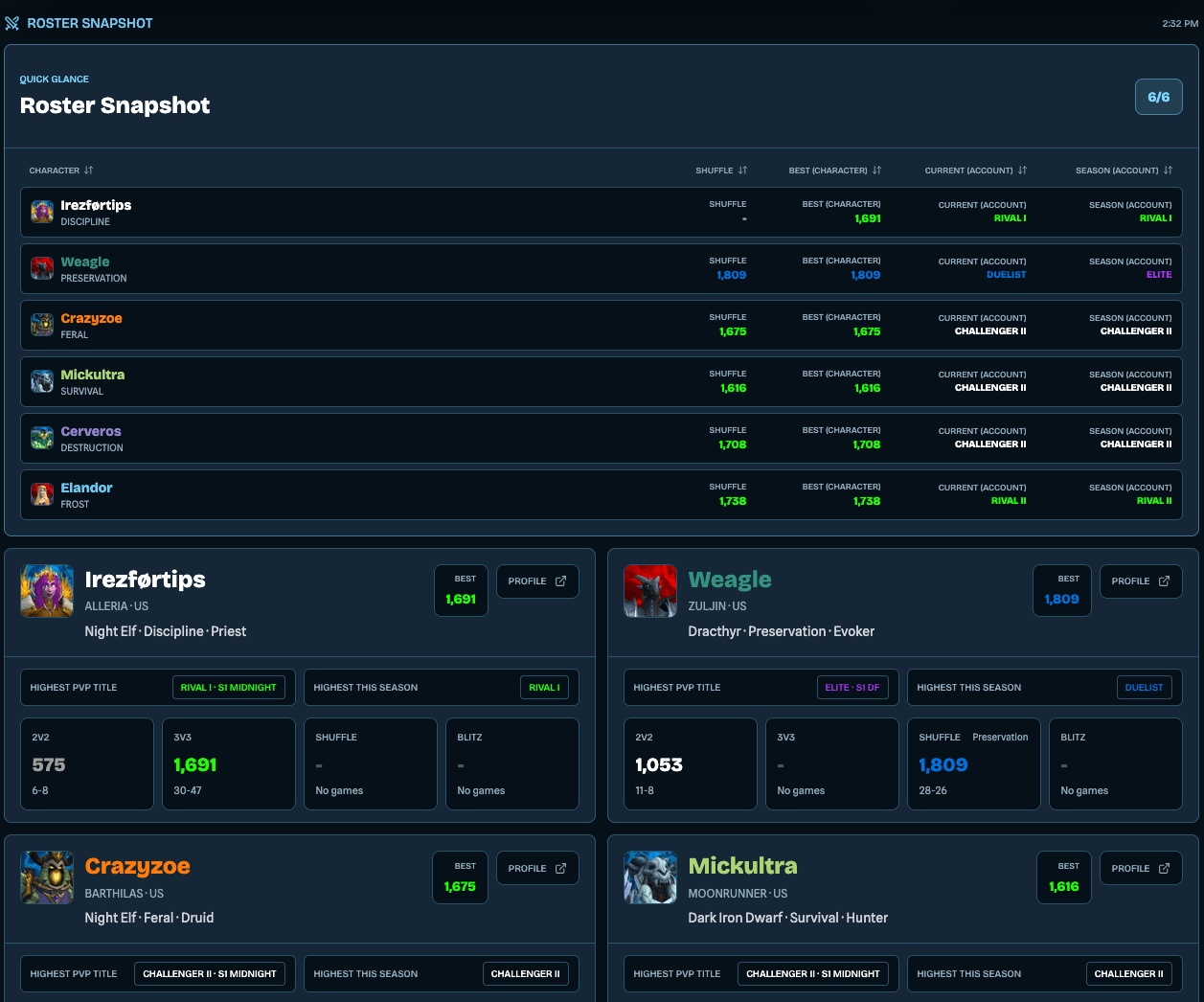
Task: Click Duelist badge on Weagle card
Action: click(x=1145, y=688)
